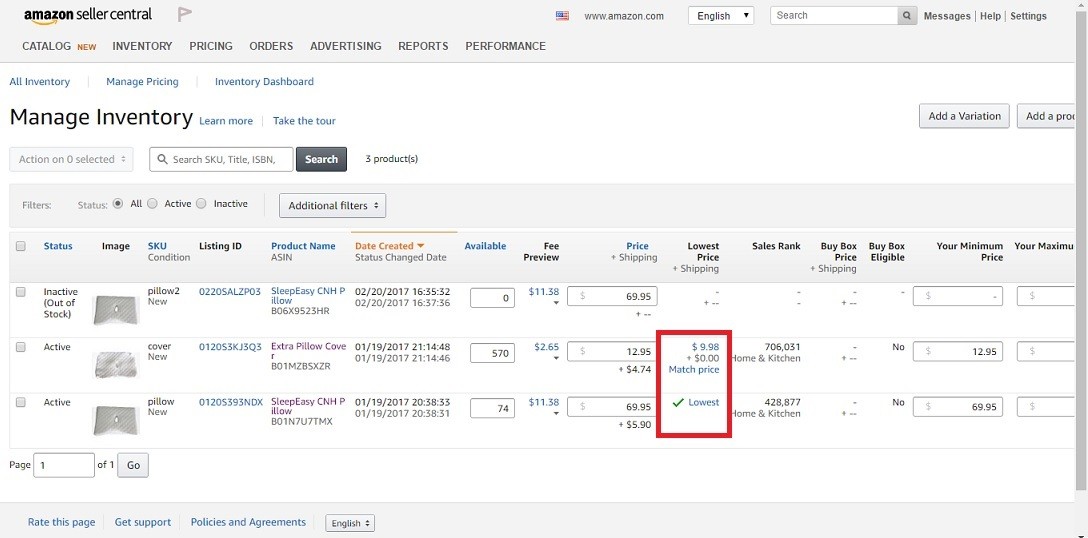Click the US flag marketplace icon
Viewport: 1088px width, 538px height.
tap(562, 16)
